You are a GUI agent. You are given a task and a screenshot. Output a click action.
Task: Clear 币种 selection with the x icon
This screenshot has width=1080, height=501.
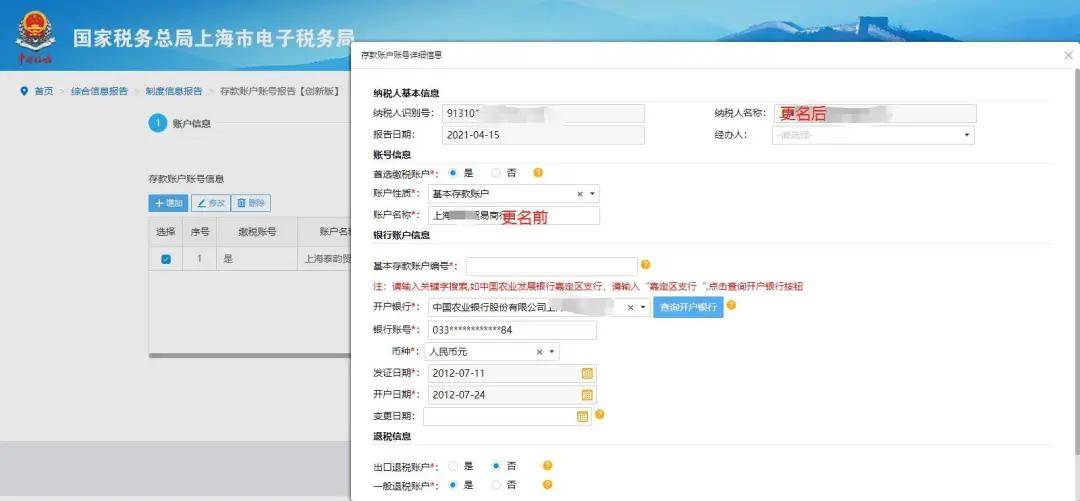pos(539,352)
